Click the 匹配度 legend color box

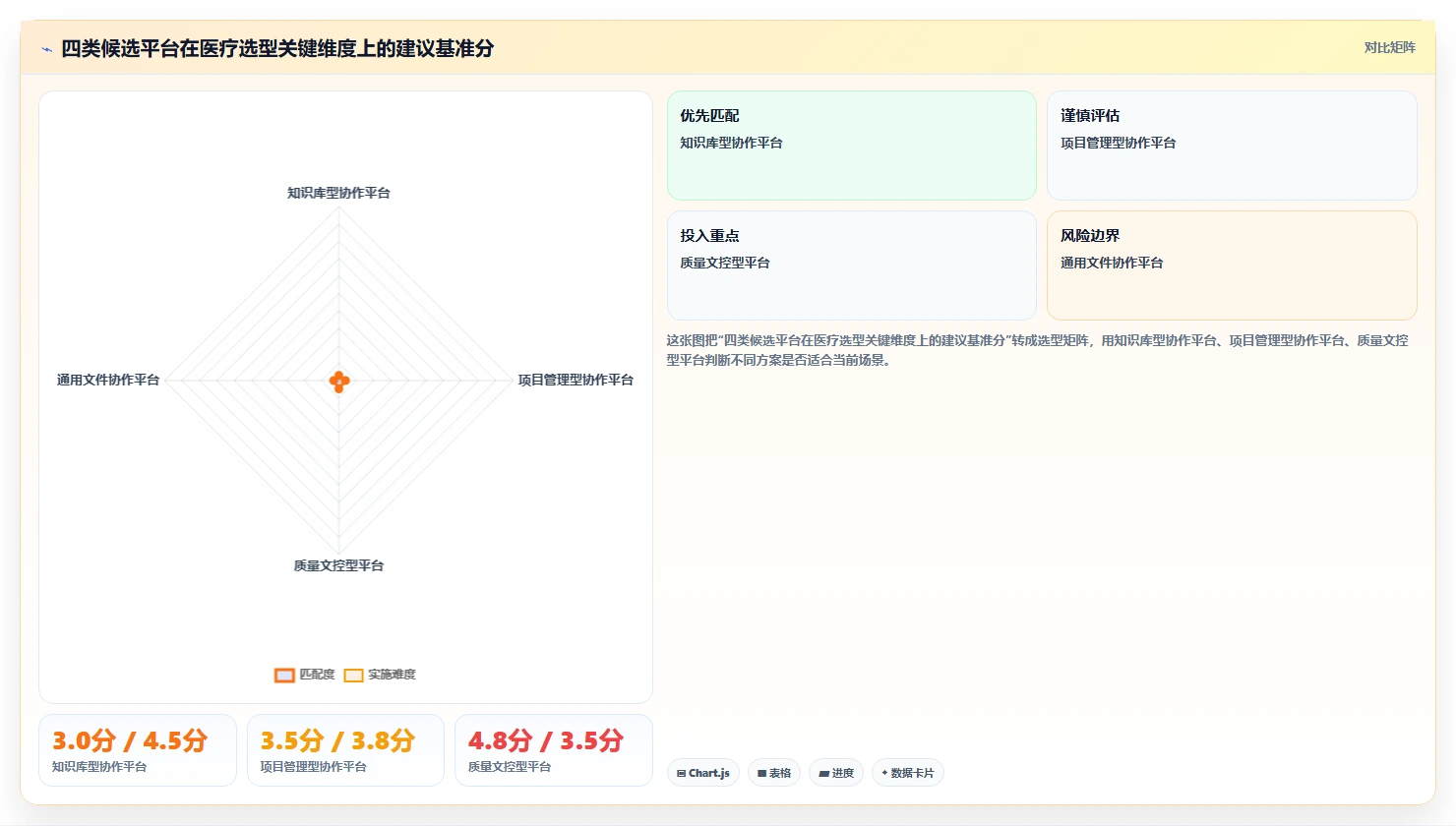[284, 675]
